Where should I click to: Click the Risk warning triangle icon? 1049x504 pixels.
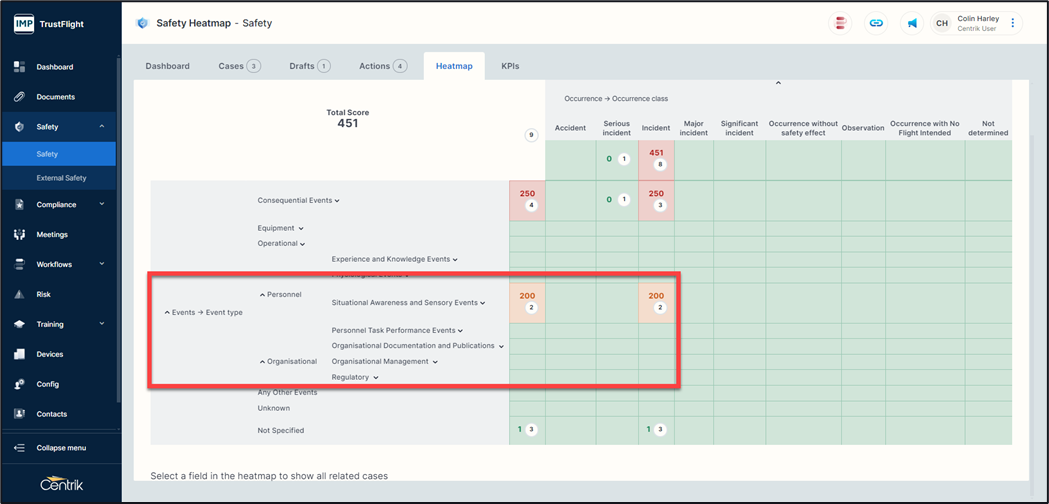[19, 295]
